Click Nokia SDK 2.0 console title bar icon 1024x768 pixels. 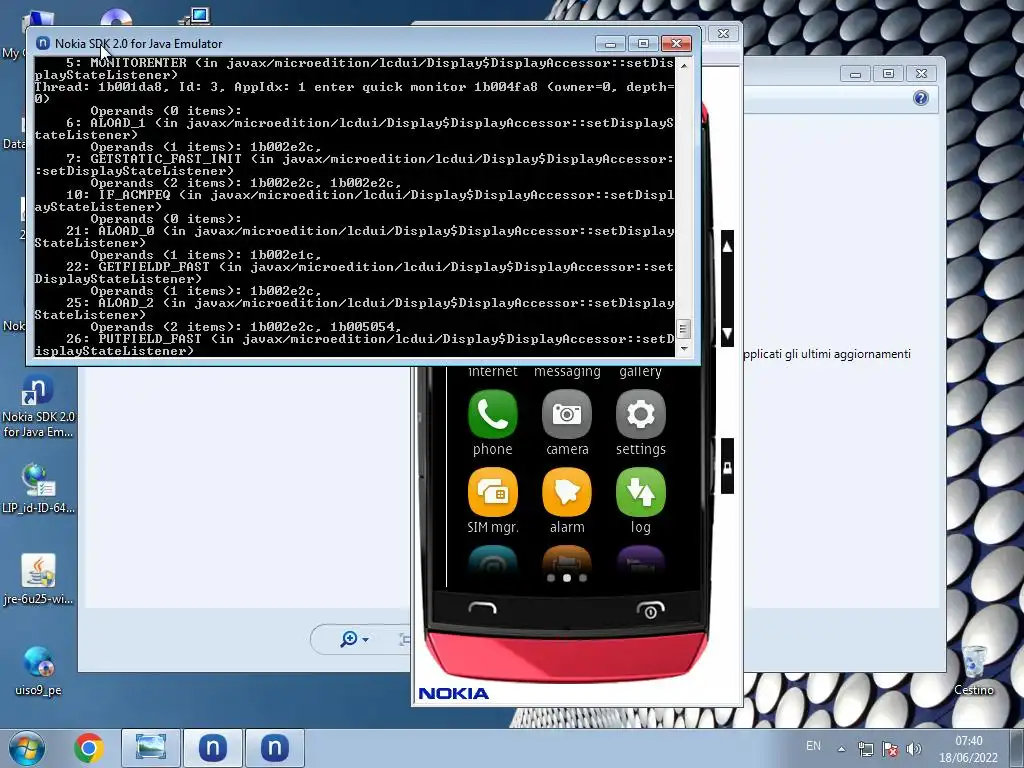coord(43,43)
